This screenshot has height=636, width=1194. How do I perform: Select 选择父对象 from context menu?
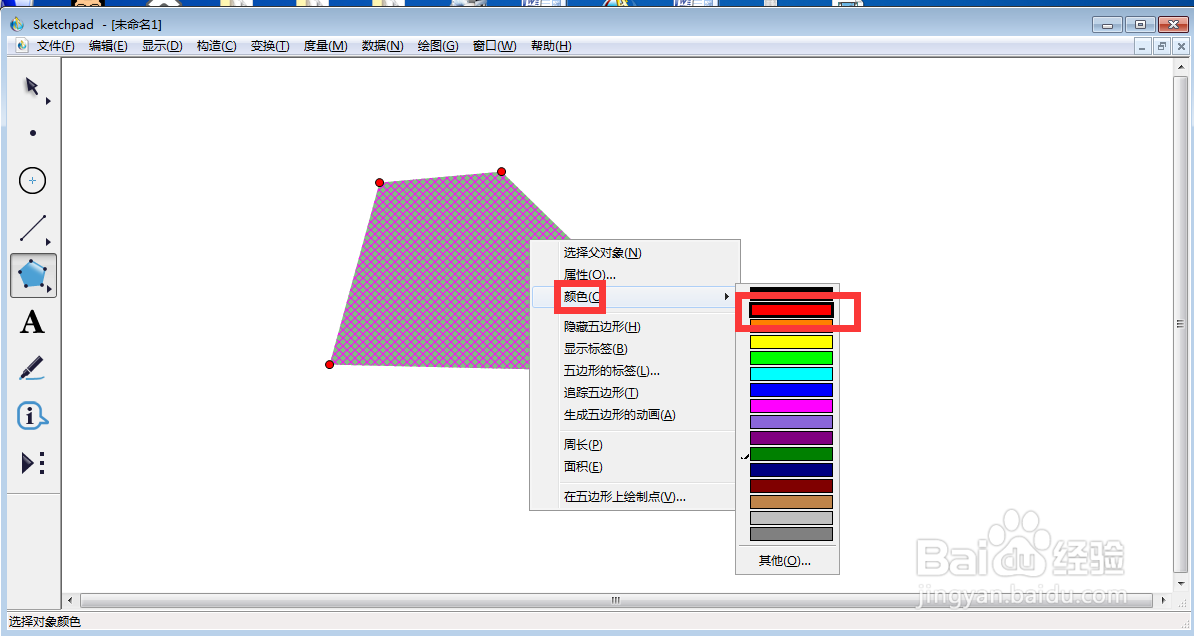coord(601,252)
